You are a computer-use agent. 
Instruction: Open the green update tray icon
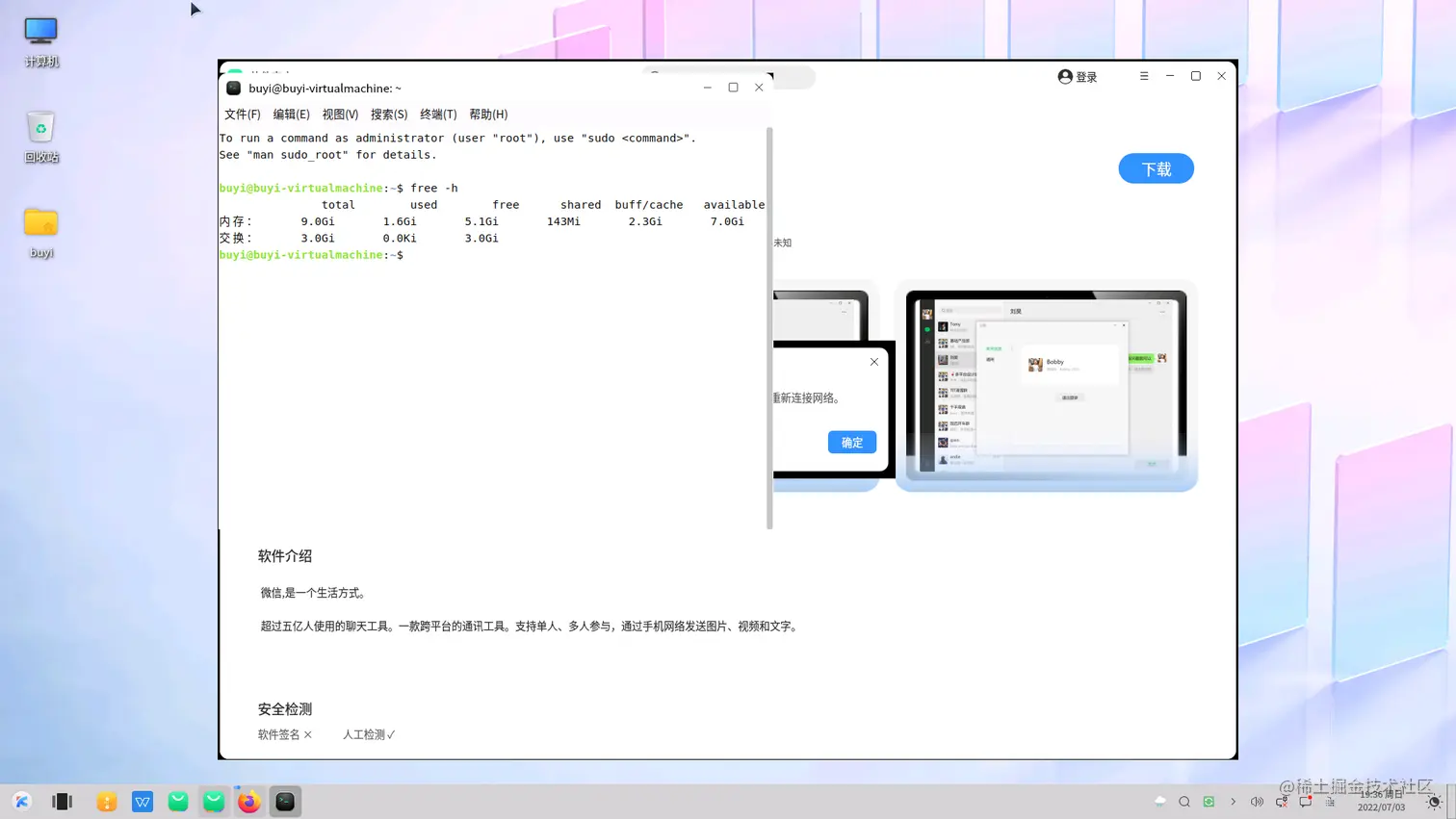(1209, 802)
